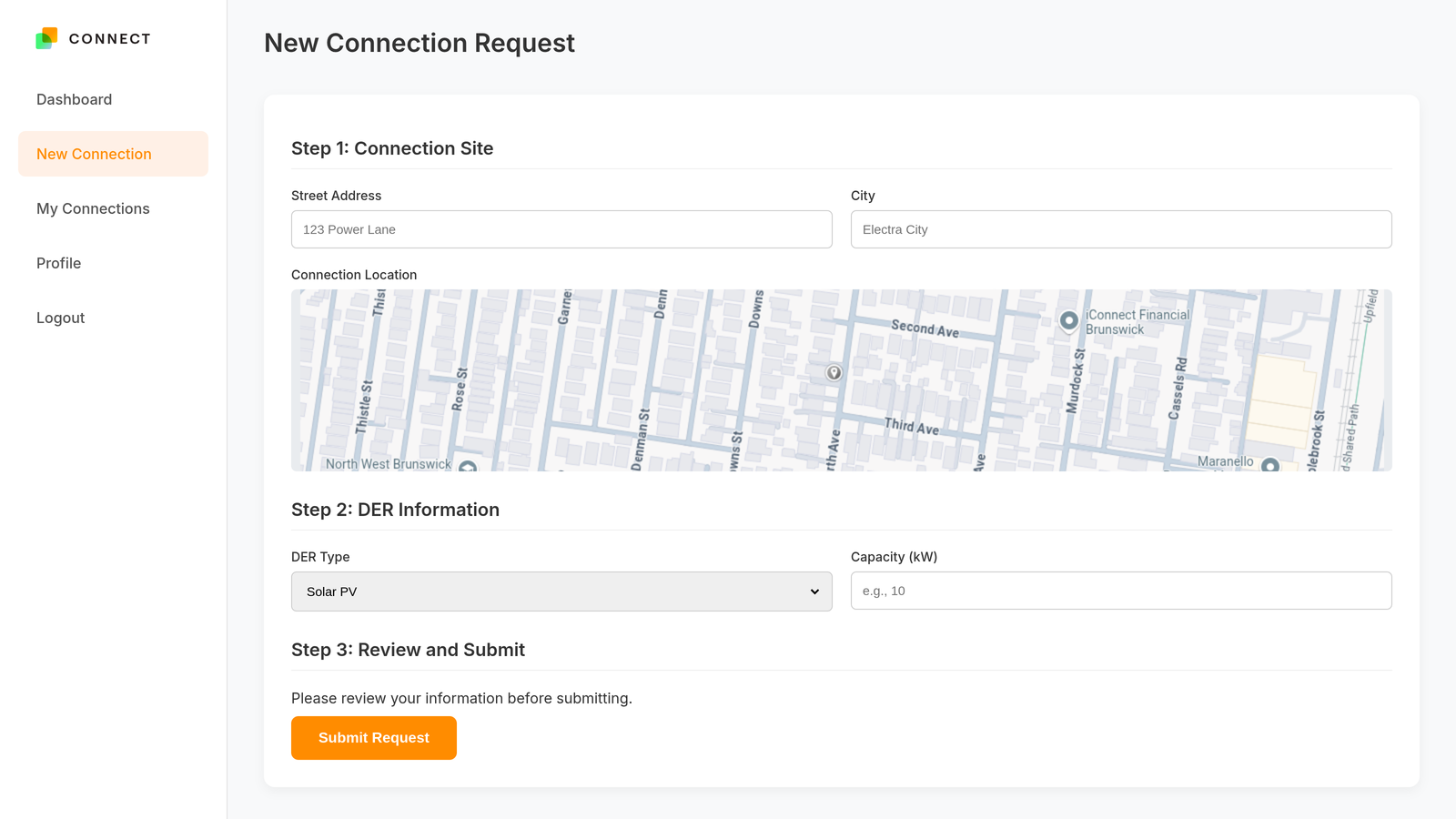Open the Profile sidebar item
Viewport: 1456px width, 819px height.
click(59, 263)
